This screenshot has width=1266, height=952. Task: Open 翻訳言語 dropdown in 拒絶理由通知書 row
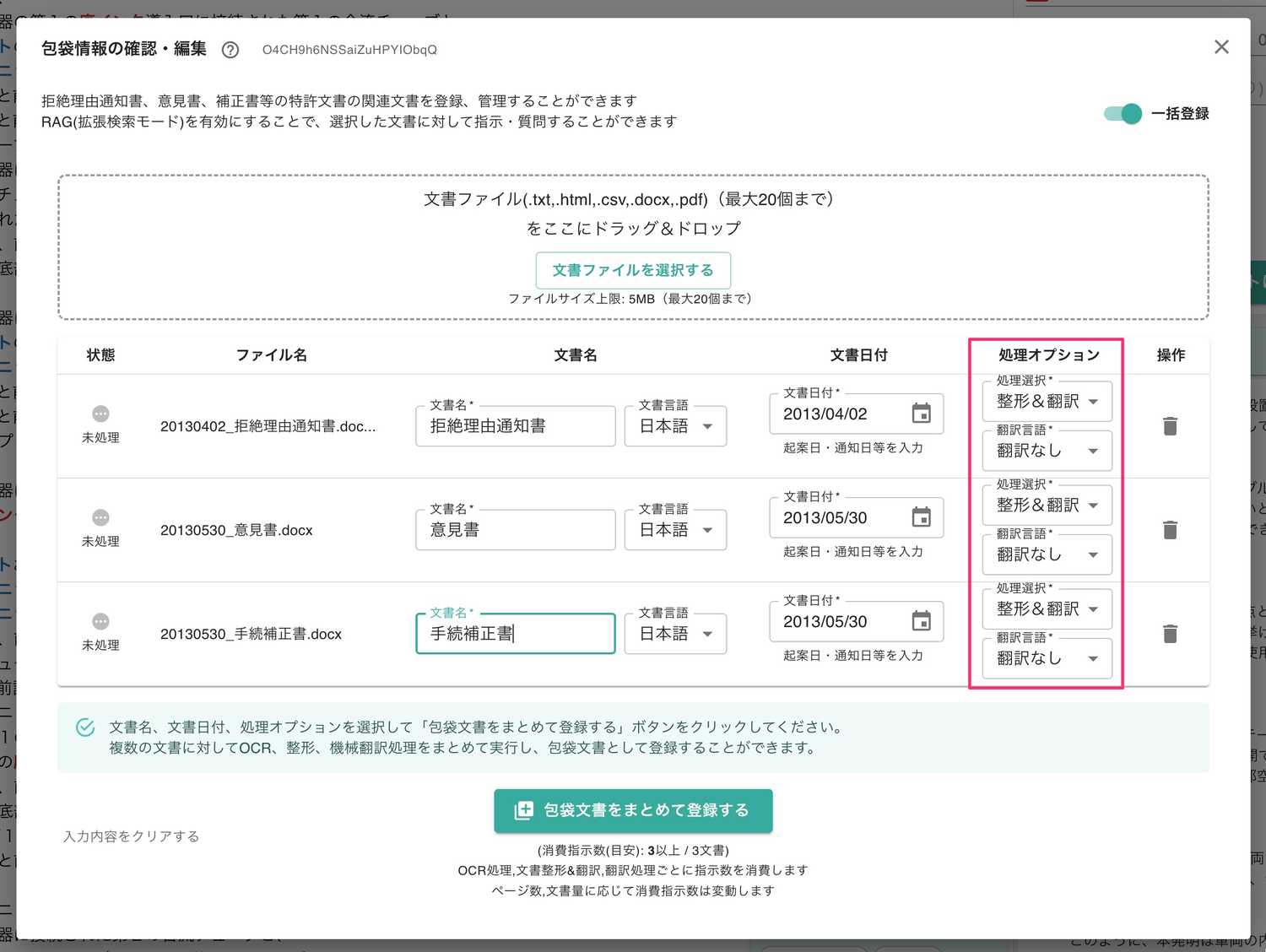pos(1047,451)
